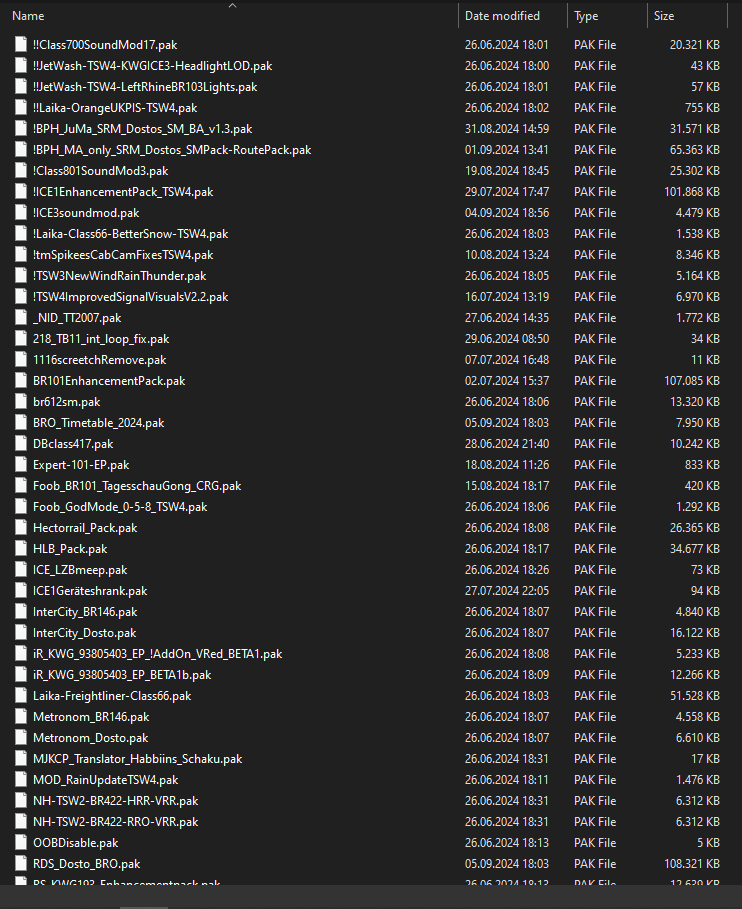Click file icon of !!Class700SoundMod17.pak
Screen dimensions: 742x909
pos(21,45)
